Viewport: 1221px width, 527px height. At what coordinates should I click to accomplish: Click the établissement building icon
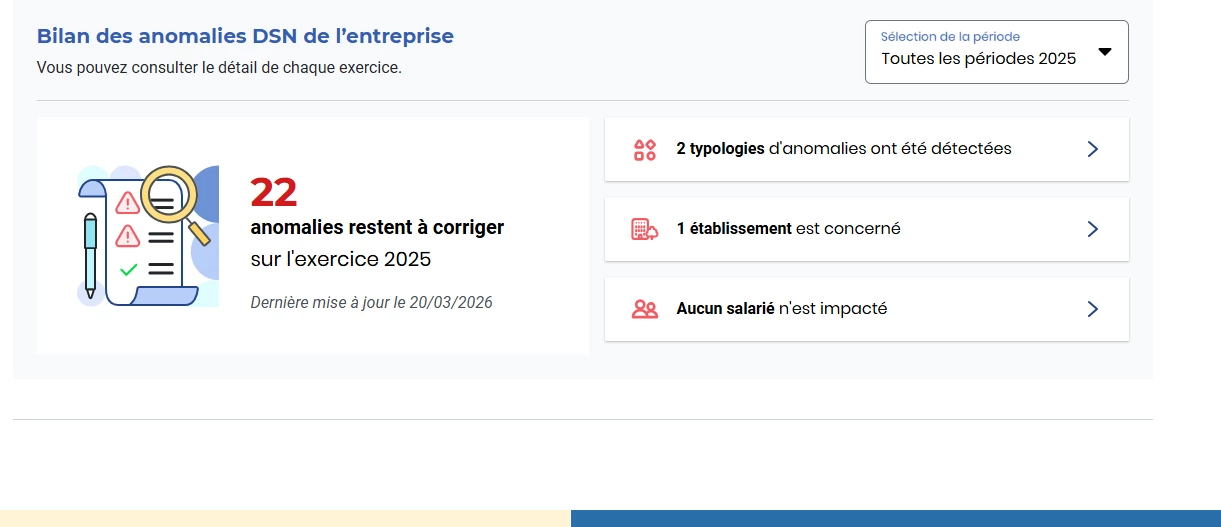point(645,229)
